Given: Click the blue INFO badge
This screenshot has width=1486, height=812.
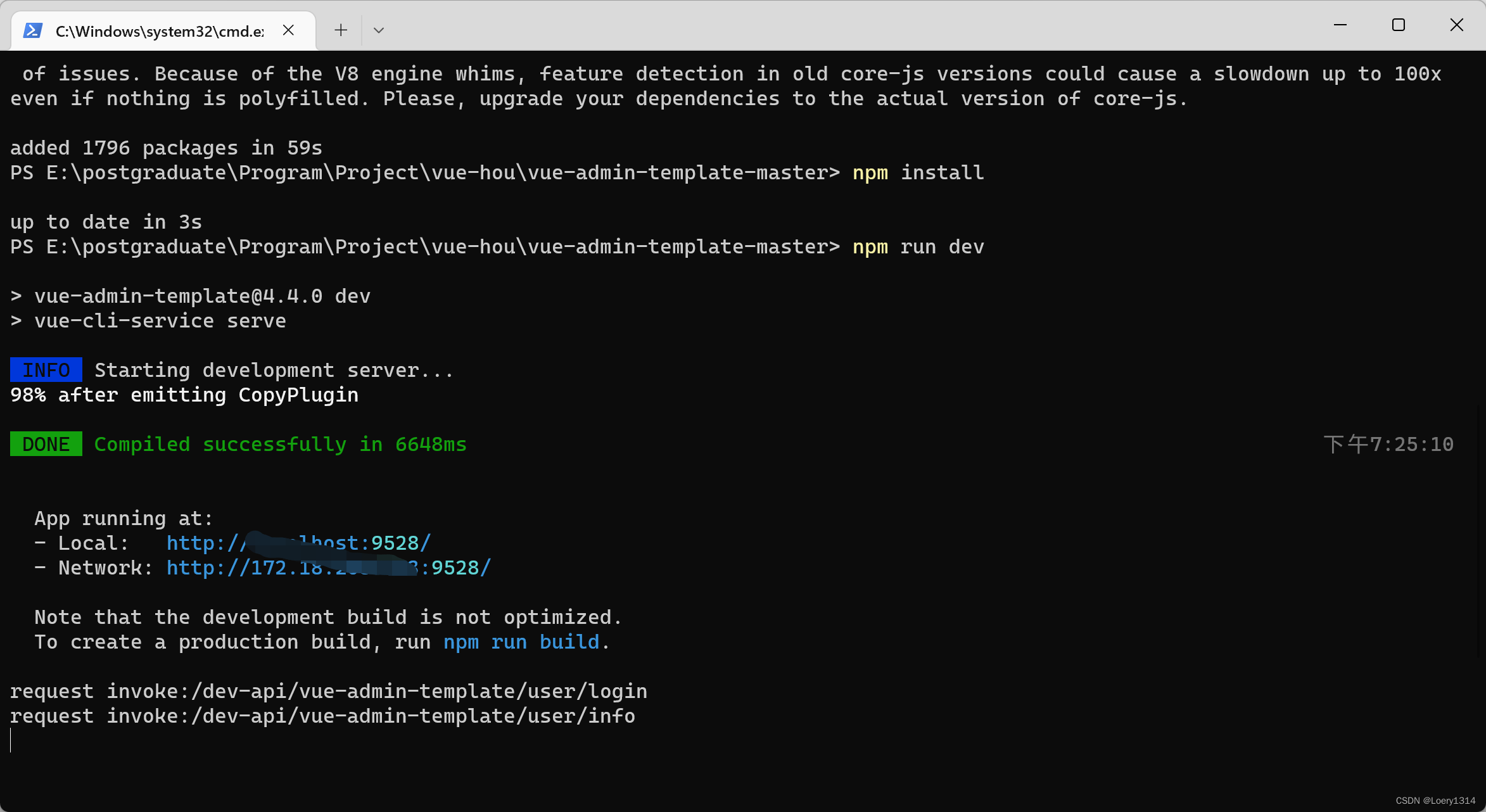Looking at the screenshot, I should 46,370.
